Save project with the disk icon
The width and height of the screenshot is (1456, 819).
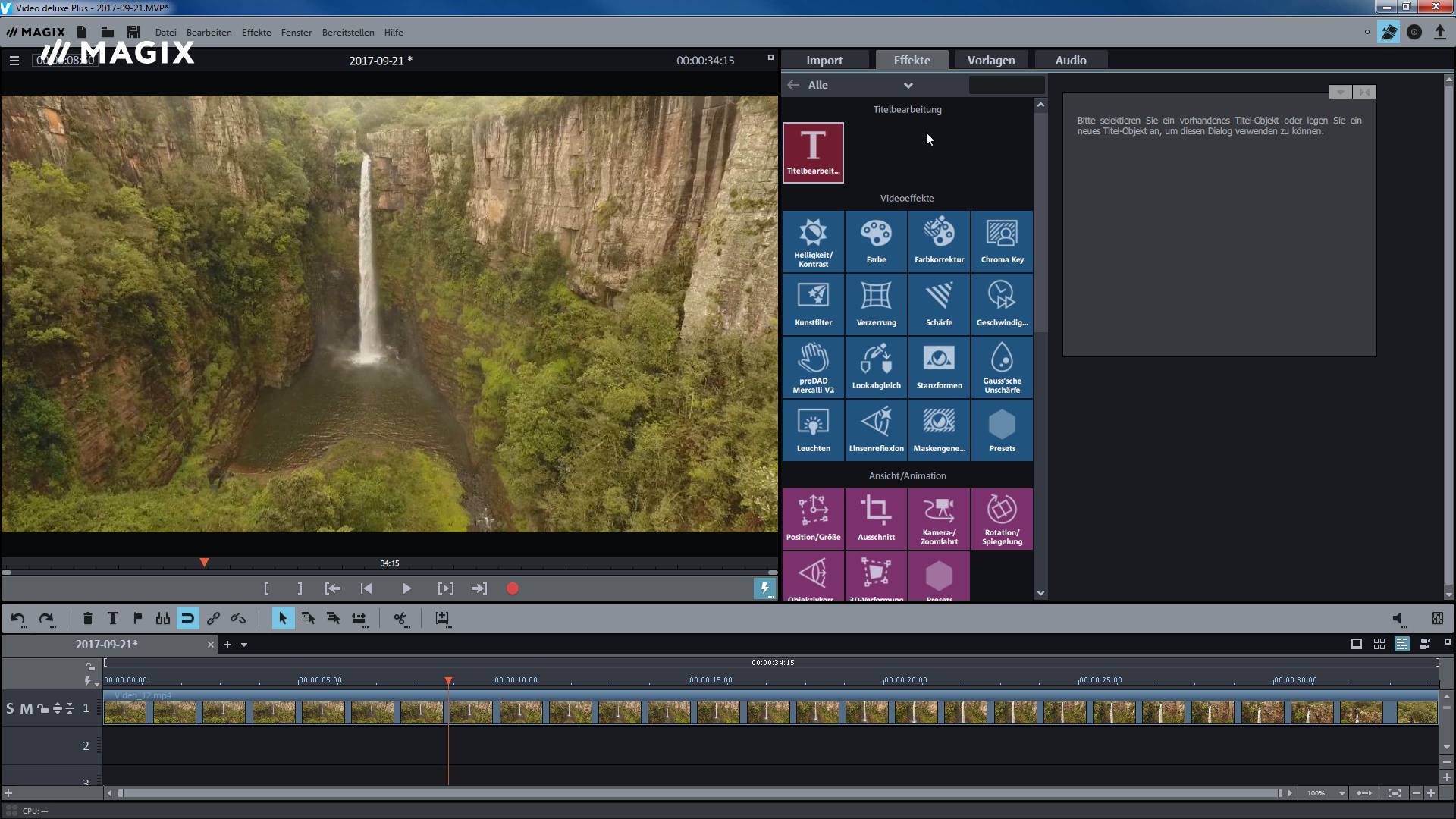tap(133, 32)
